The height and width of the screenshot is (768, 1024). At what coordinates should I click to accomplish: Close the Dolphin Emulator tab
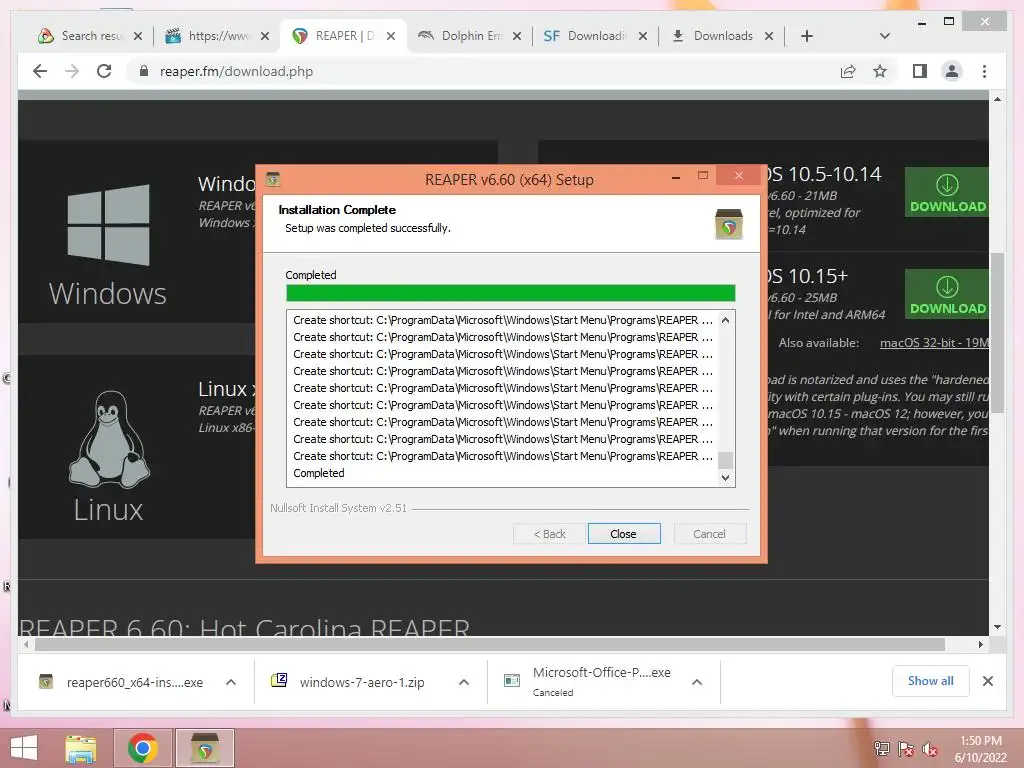(x=517, y=36)
